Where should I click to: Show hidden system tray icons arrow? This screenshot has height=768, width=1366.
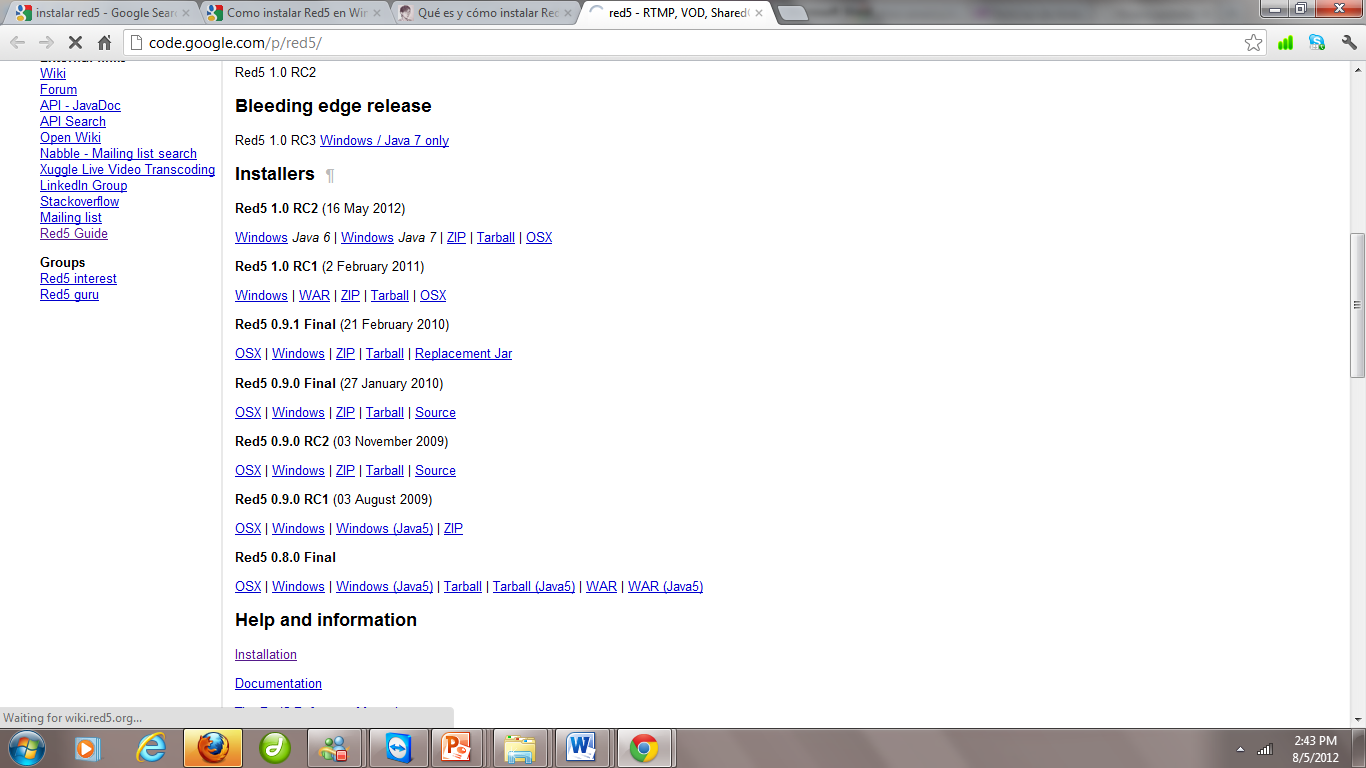tap(1241, 749)
